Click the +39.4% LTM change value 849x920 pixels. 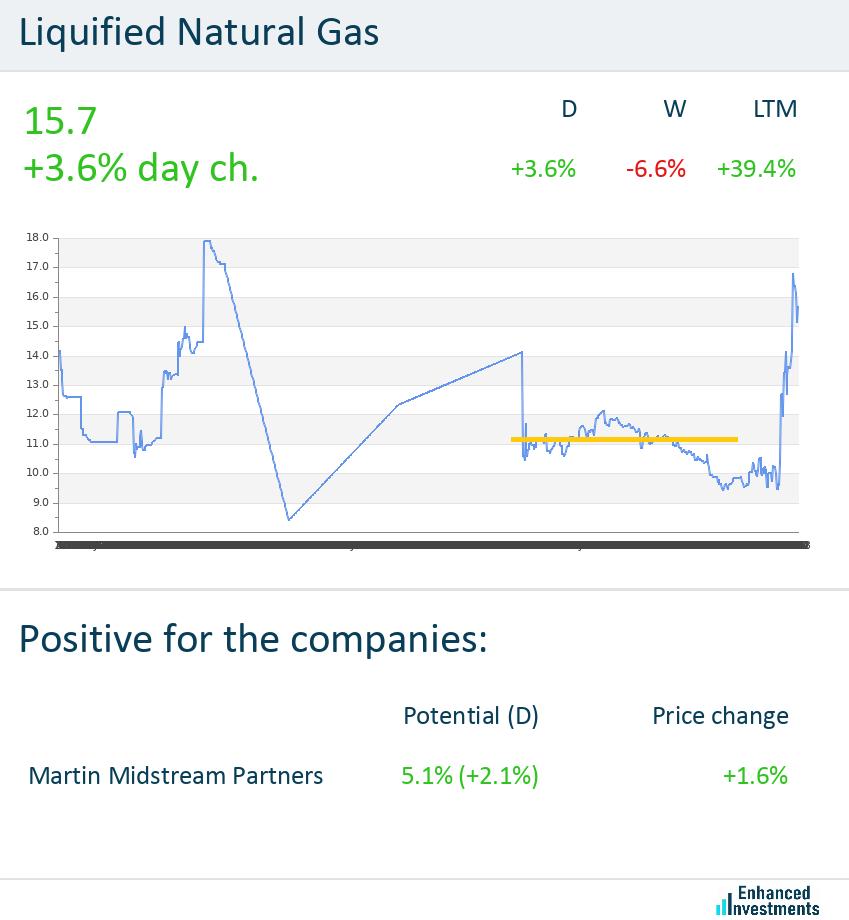pos(756,169)
